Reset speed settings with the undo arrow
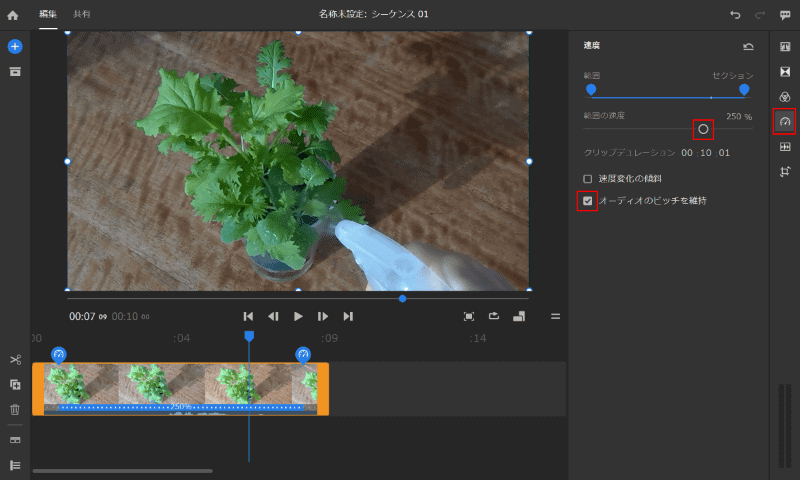 coord(748,46)
